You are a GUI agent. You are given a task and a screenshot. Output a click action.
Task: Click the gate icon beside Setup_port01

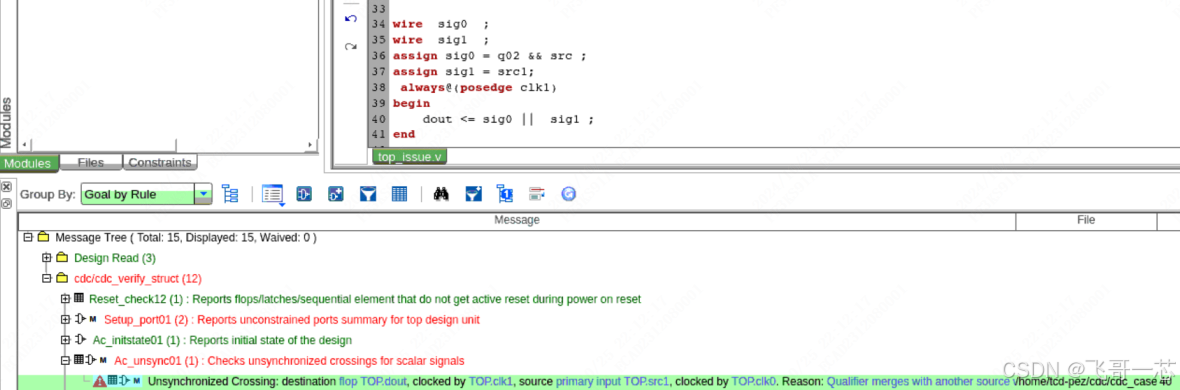[81, 319]
